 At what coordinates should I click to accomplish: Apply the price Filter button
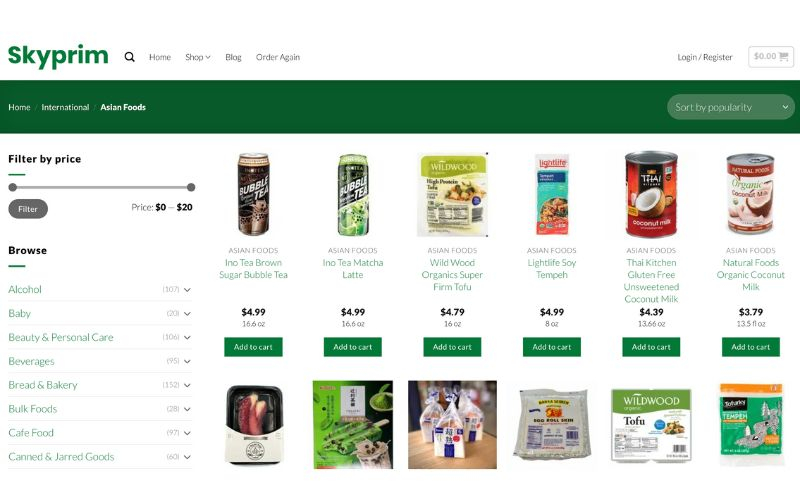[x=28, y=209]
